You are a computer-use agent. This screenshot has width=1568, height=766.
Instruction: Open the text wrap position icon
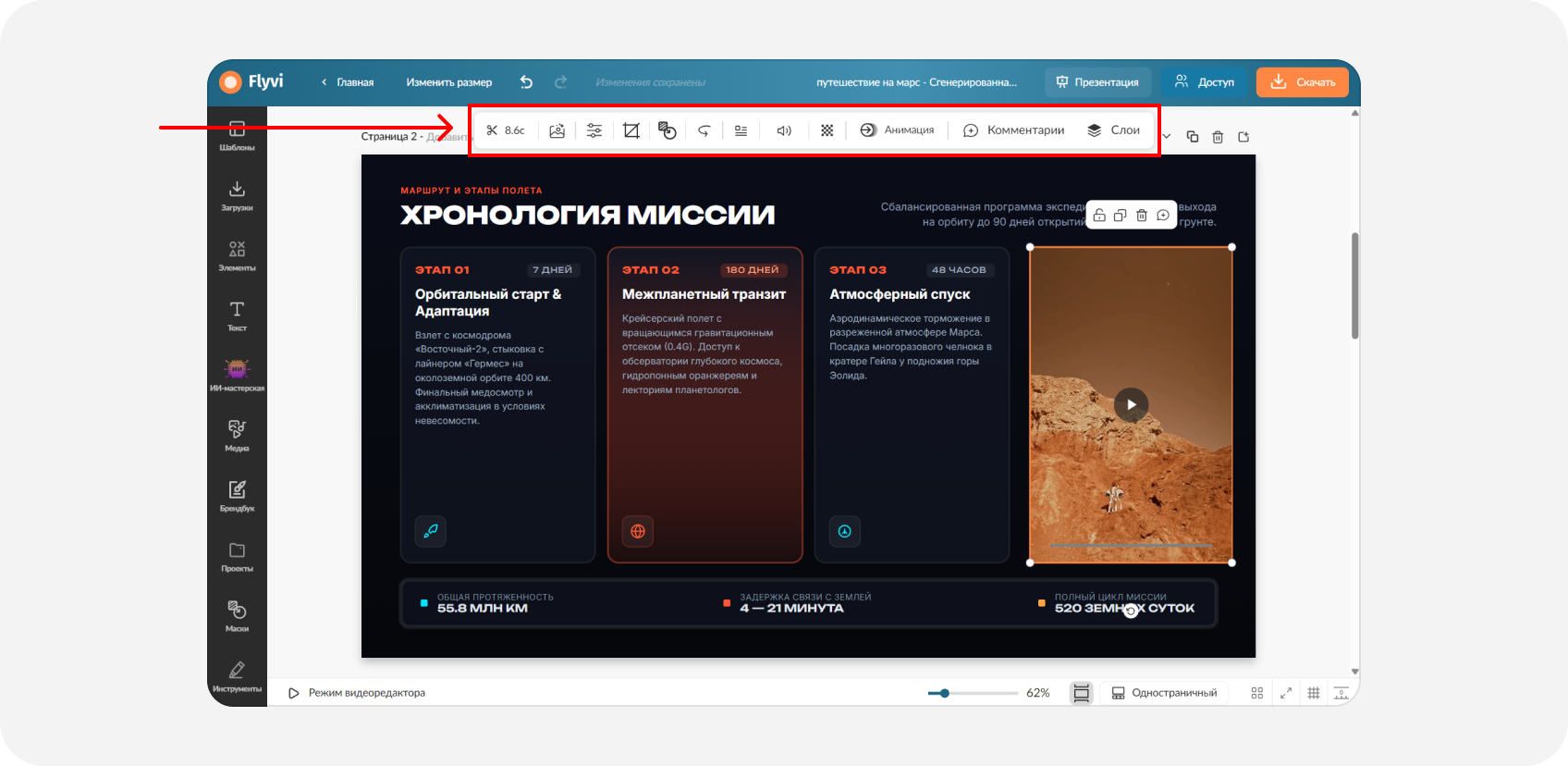[x=741, y=130]
